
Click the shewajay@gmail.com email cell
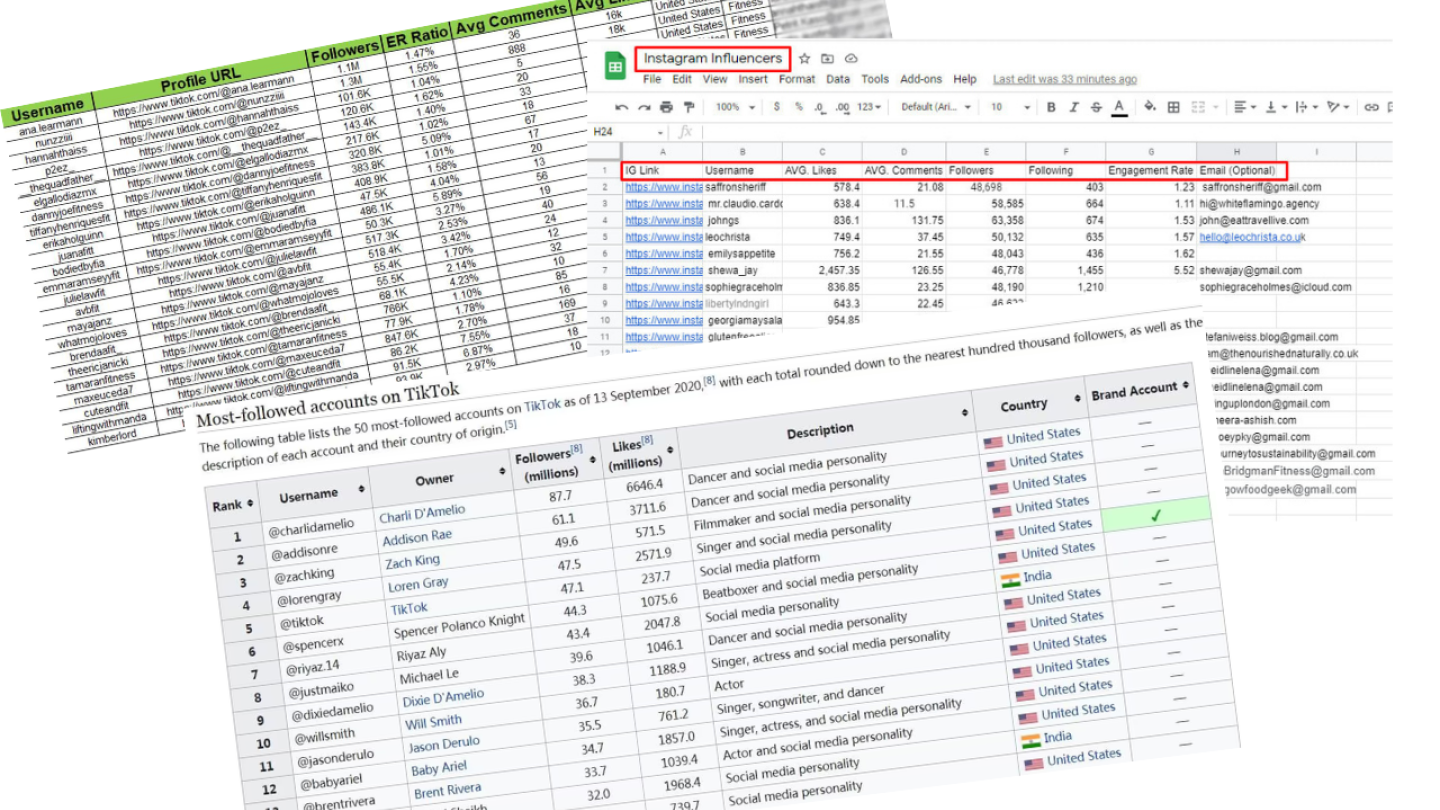[1251, 270]
